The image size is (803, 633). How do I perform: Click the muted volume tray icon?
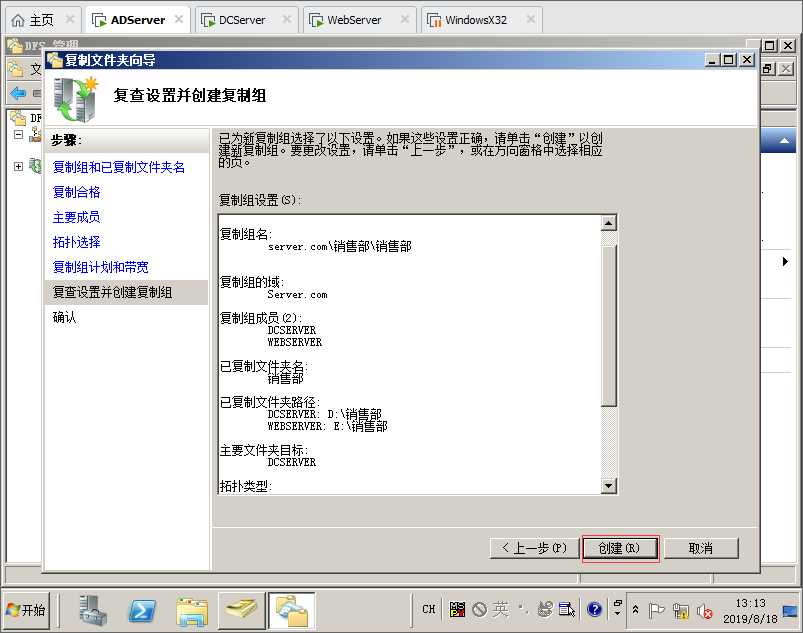coord(705,610)
